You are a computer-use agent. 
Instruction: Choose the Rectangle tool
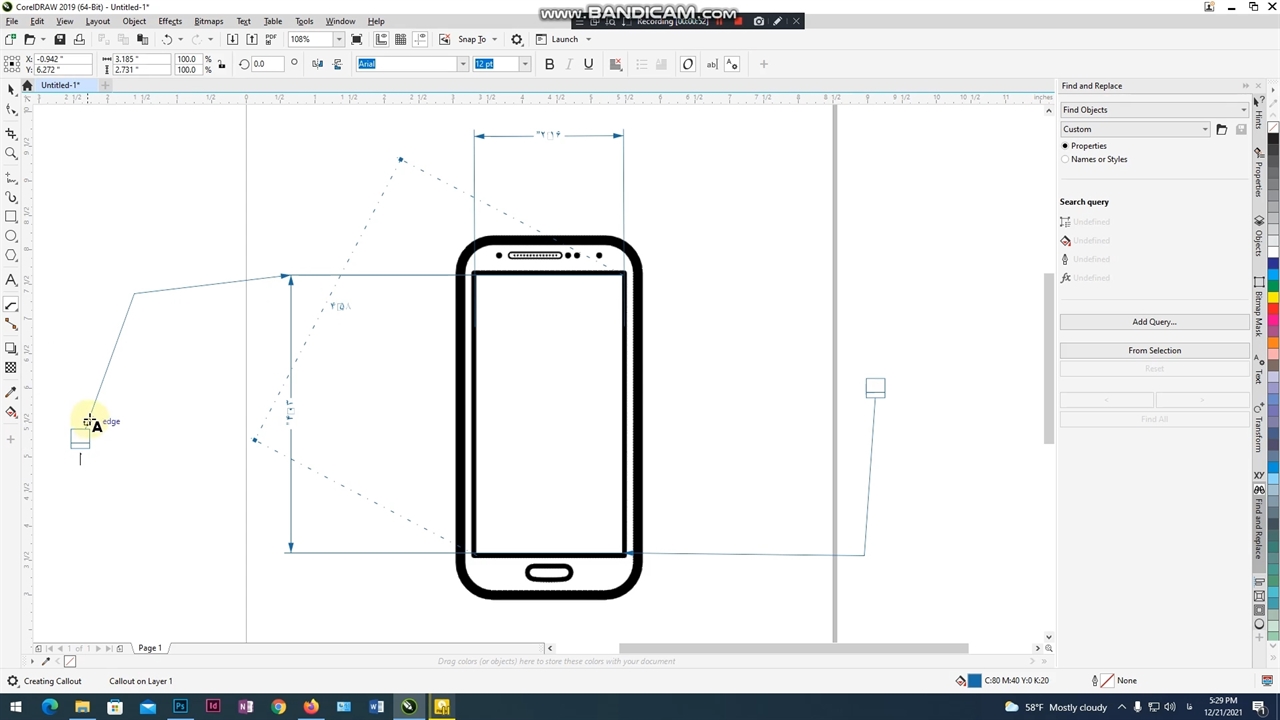tap(11, 217)
